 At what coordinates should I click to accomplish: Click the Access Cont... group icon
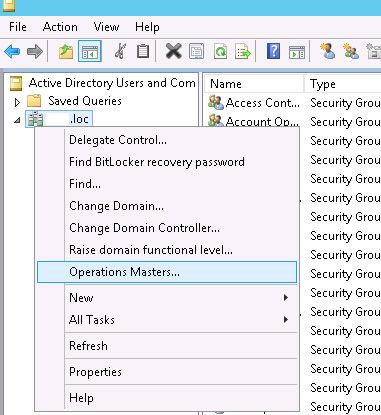pyautogui.click(x=215, y=103)
